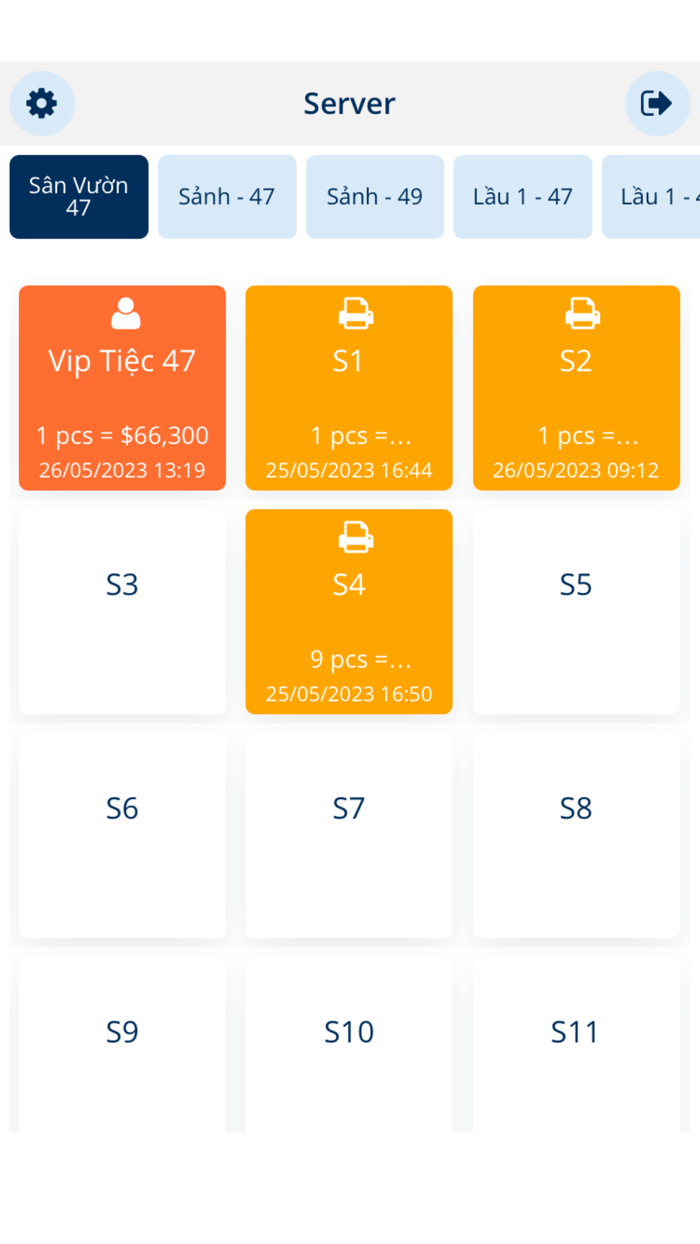Screen dimensions: 700x1244
Task: Open the settings gear icon
Action: 41,103
